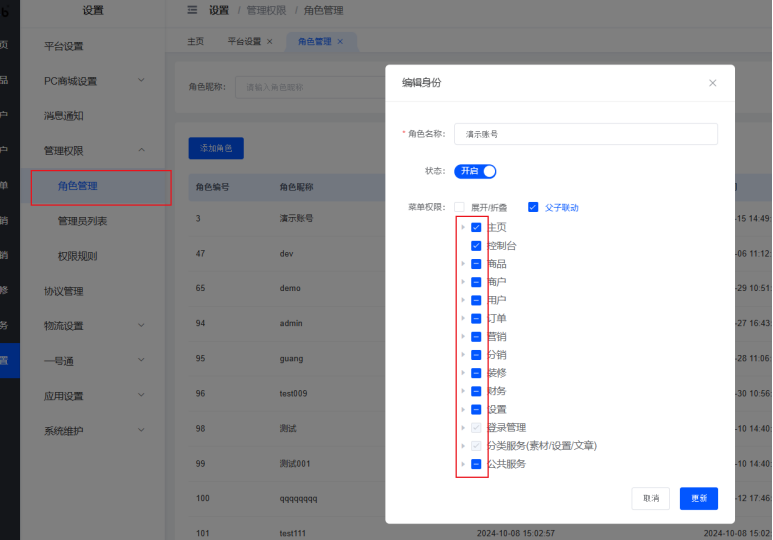Open 消息通知 in the sidebar
The width and height of the screenshot is (773, 540).
tap(64, 116)
